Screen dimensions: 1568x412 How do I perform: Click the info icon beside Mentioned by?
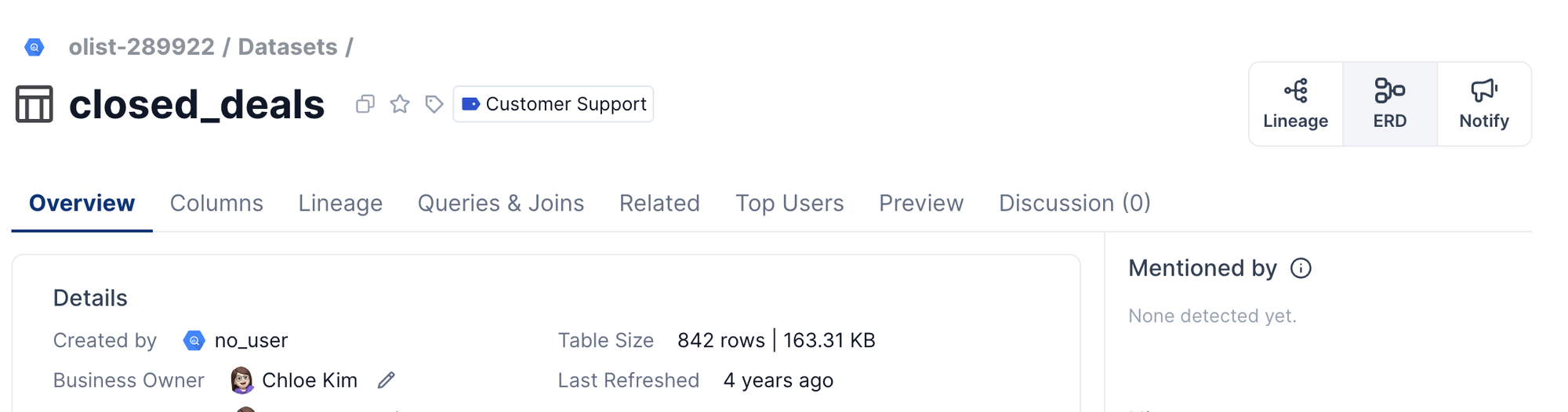[1301, 269]
